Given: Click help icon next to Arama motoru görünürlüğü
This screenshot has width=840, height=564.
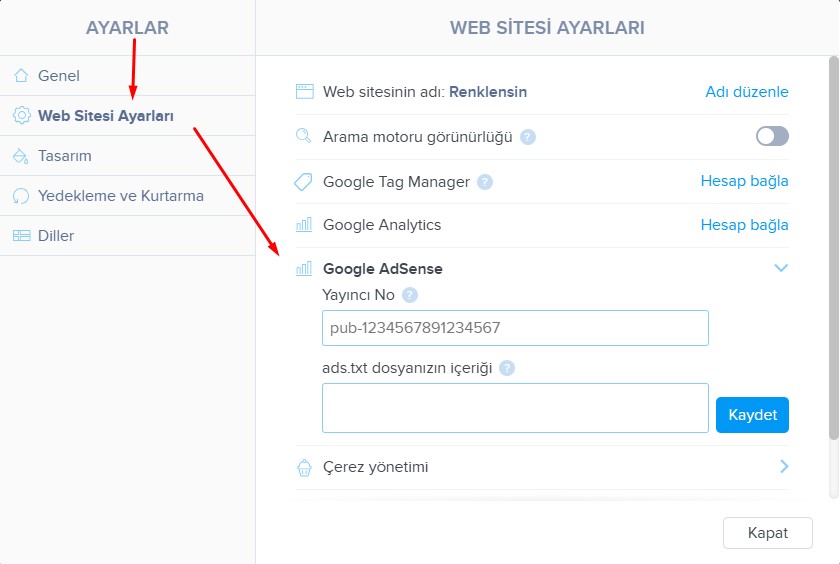Looking at the screenshot, I should [x=528, y=137].
